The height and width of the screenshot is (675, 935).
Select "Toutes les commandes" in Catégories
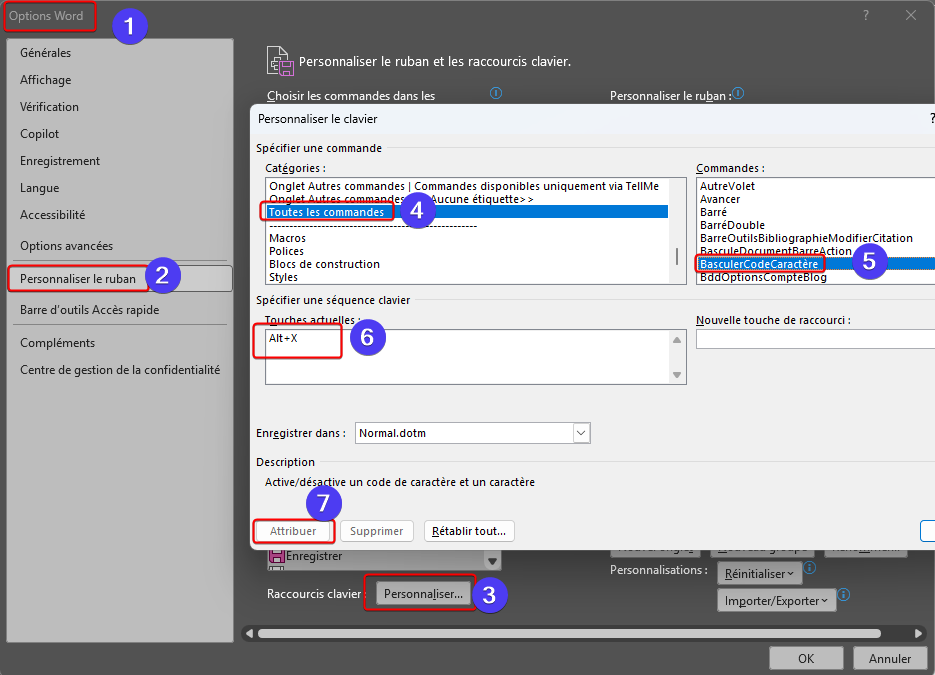468,212
